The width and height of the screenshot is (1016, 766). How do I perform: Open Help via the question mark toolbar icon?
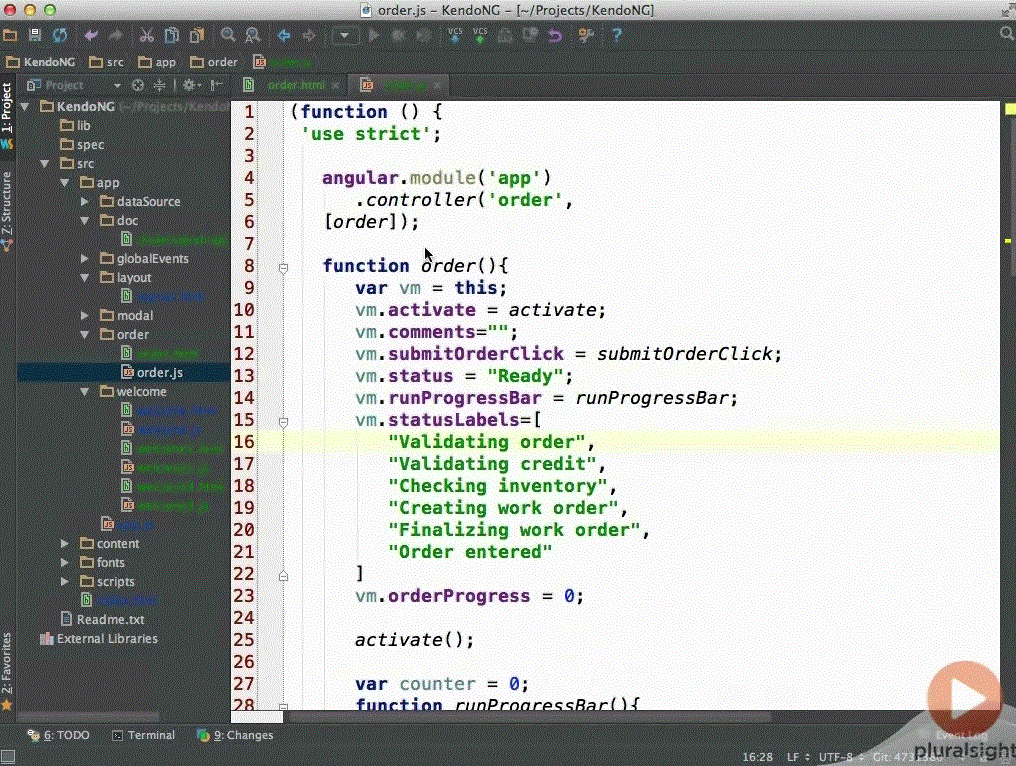616,34
